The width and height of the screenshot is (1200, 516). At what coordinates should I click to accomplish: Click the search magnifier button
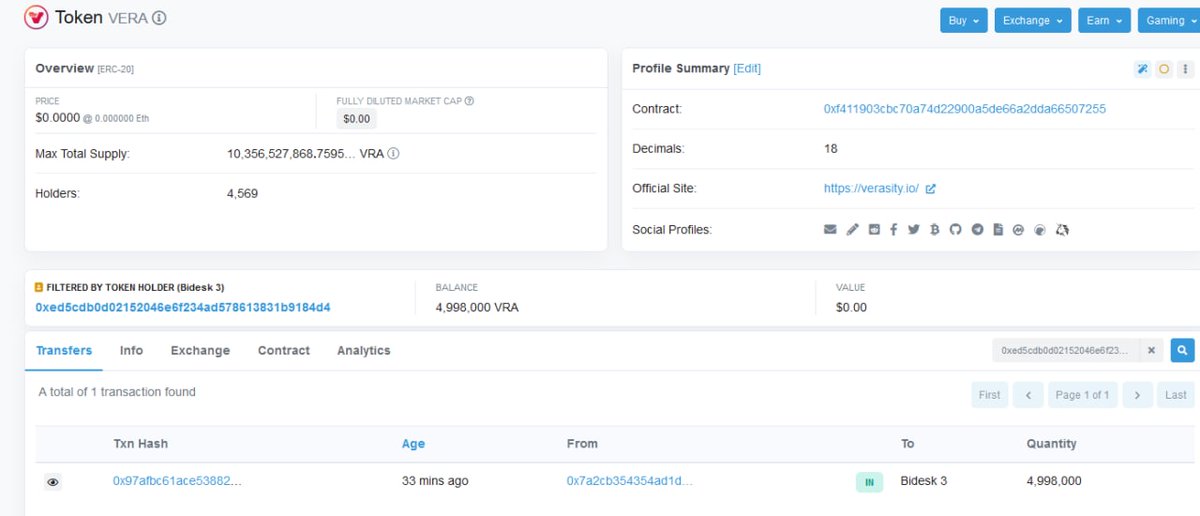pyautogui.click(x=1181, y=351)
